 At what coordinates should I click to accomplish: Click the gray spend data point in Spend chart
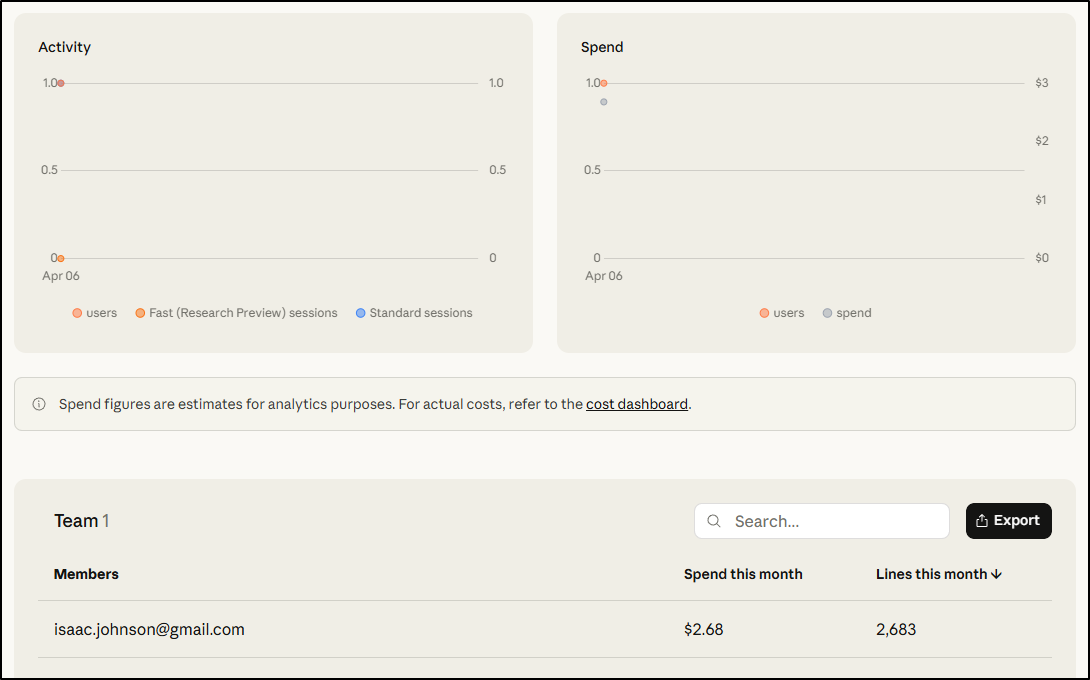pos(604,102)
